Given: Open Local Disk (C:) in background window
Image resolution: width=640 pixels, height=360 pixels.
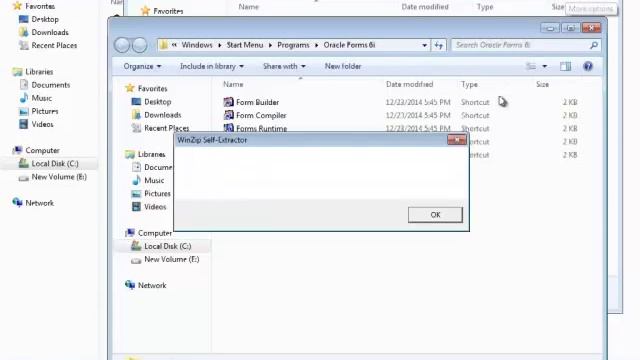Looking at the screenshot, I should pyautogui.click(x=49, y=164).
